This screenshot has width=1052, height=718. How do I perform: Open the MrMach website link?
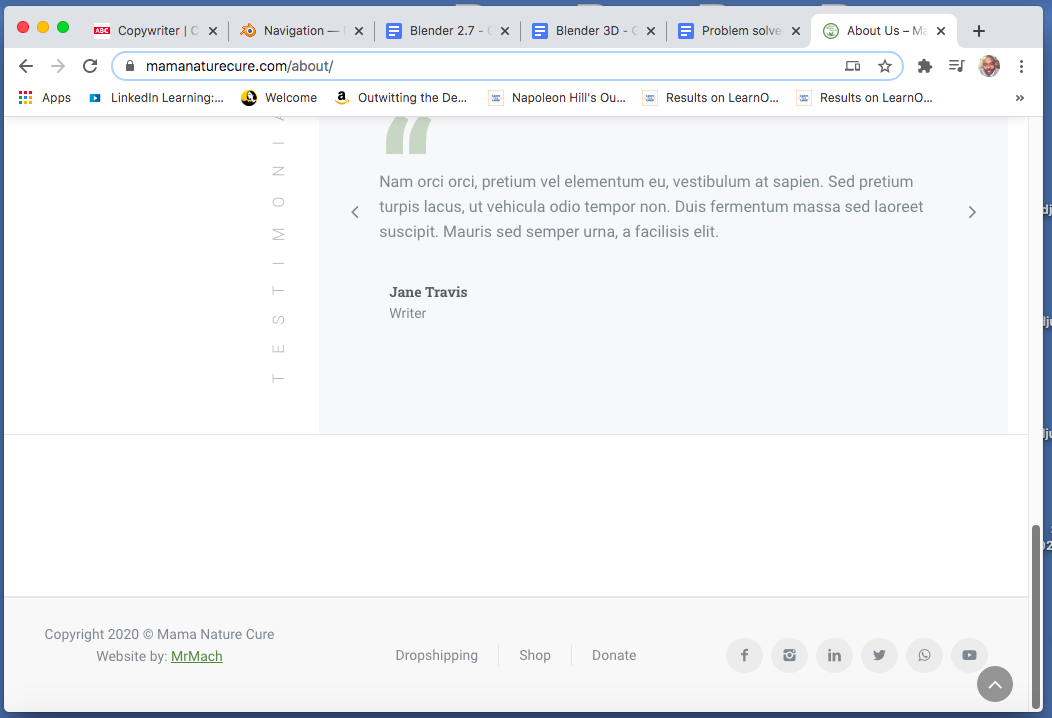tap(197, 656)
